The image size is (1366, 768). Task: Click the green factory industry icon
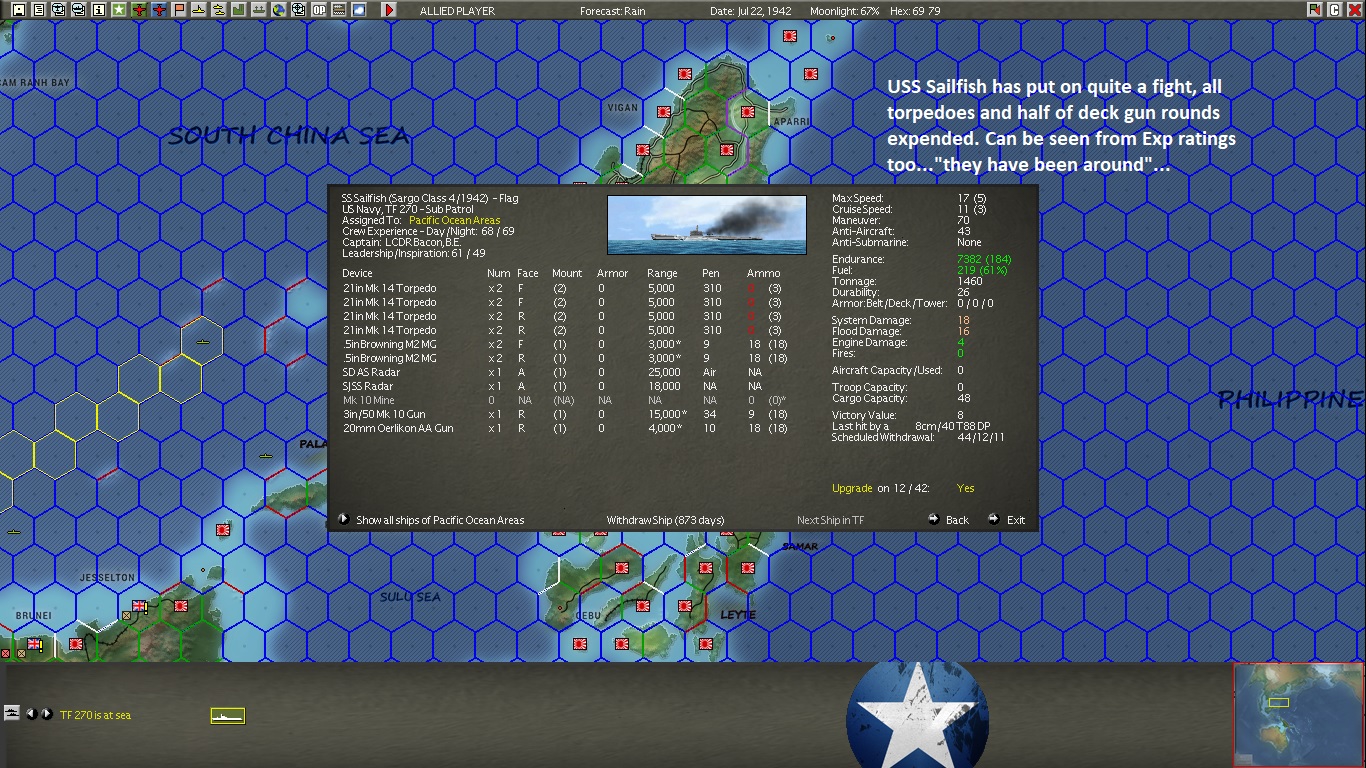coord(239,10)
